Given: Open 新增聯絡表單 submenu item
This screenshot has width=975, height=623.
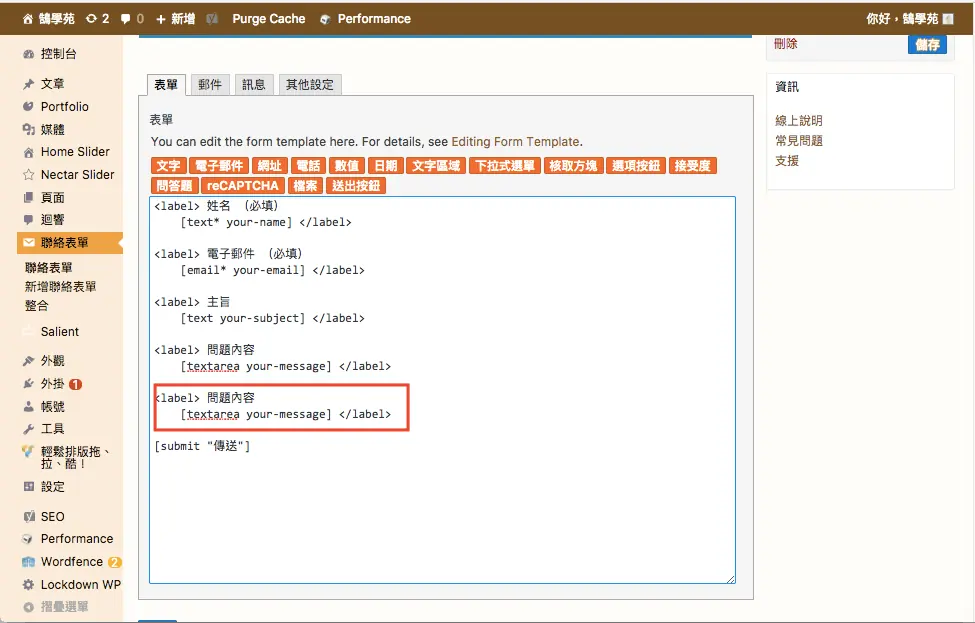Looking at the screenshot, I should tap(60, 287).
